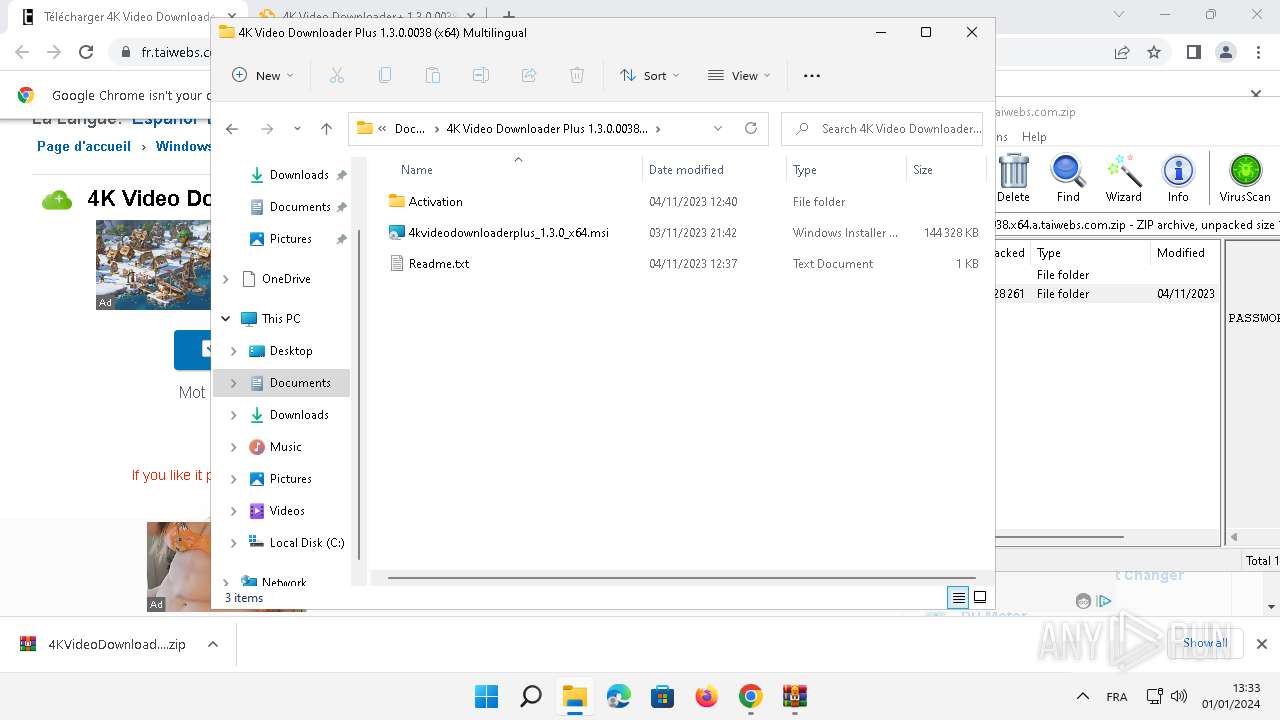Go up one folder level in Explorer
1280x720 pixels.
click(326, 128)
